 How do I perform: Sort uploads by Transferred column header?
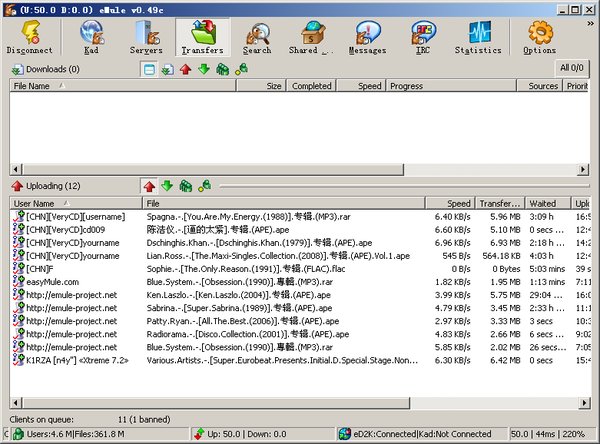tap(500, 204)
